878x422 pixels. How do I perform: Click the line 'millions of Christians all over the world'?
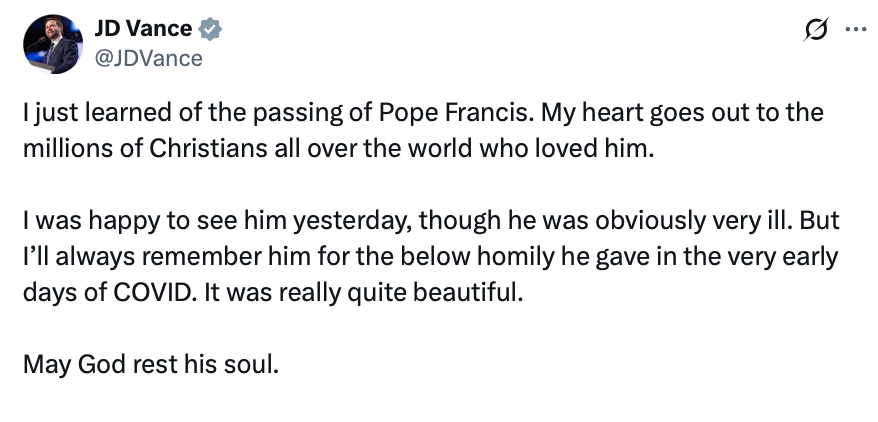[338, 149]
